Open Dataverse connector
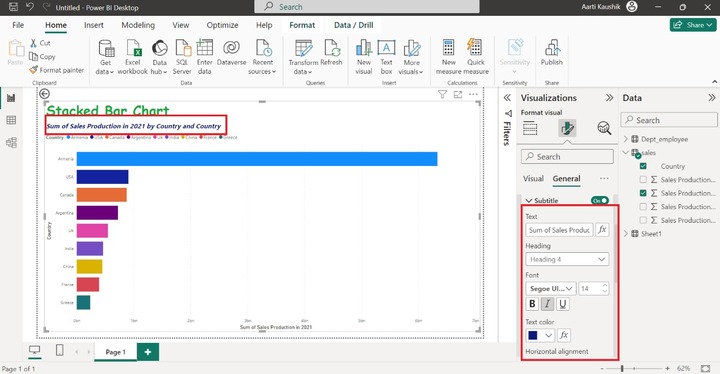This screenshot has width=720, height=374. (231, 52)
